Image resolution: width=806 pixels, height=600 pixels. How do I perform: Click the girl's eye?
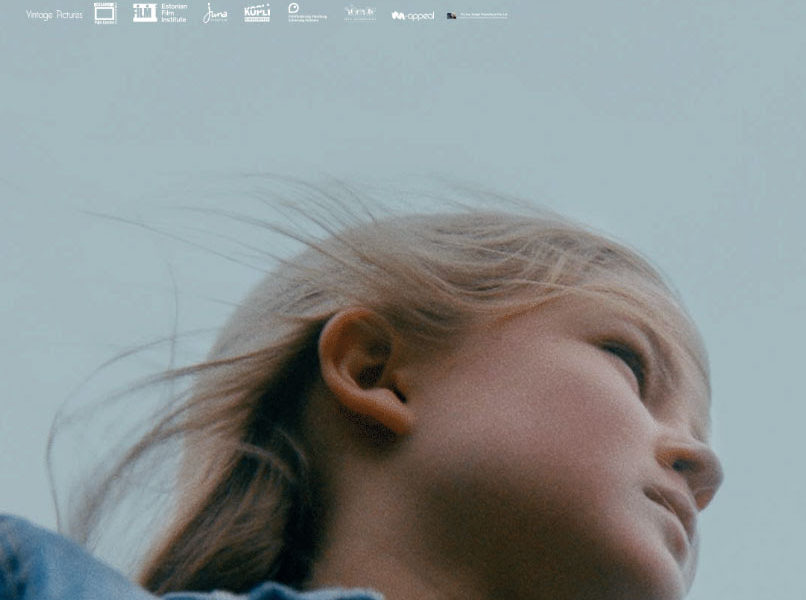[x=624, y=358]
